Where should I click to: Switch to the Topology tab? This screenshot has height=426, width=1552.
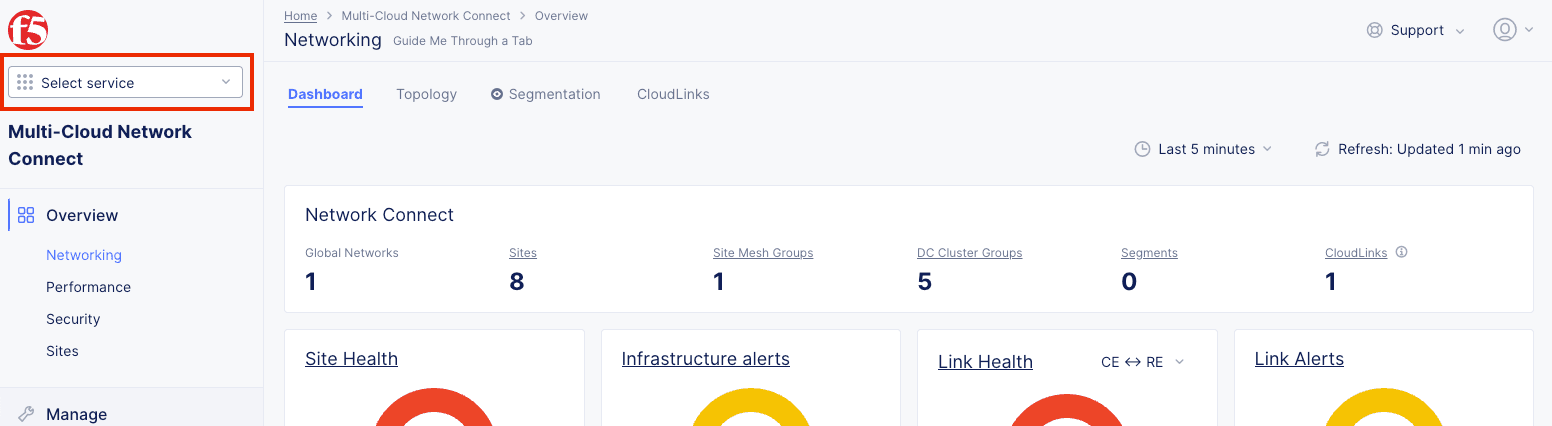tap(426, 94)
